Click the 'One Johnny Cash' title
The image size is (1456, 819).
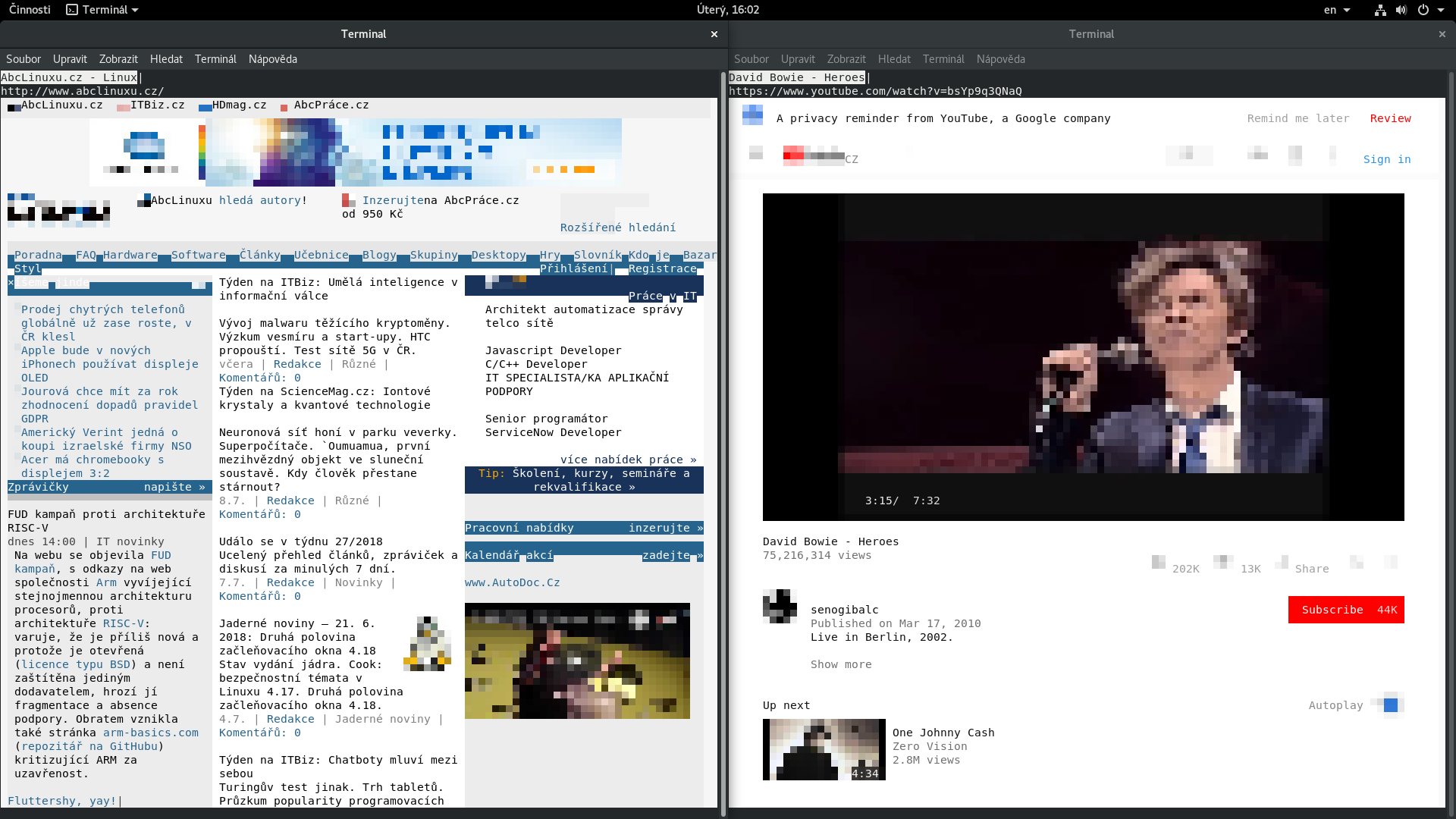point(943,733)
